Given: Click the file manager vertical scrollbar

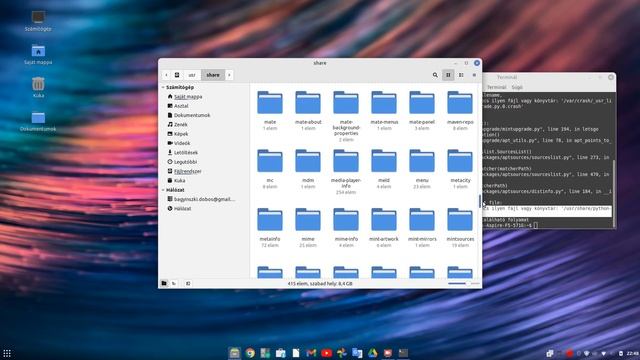Looking at the screenshot, I should click(x=480, y=201).
